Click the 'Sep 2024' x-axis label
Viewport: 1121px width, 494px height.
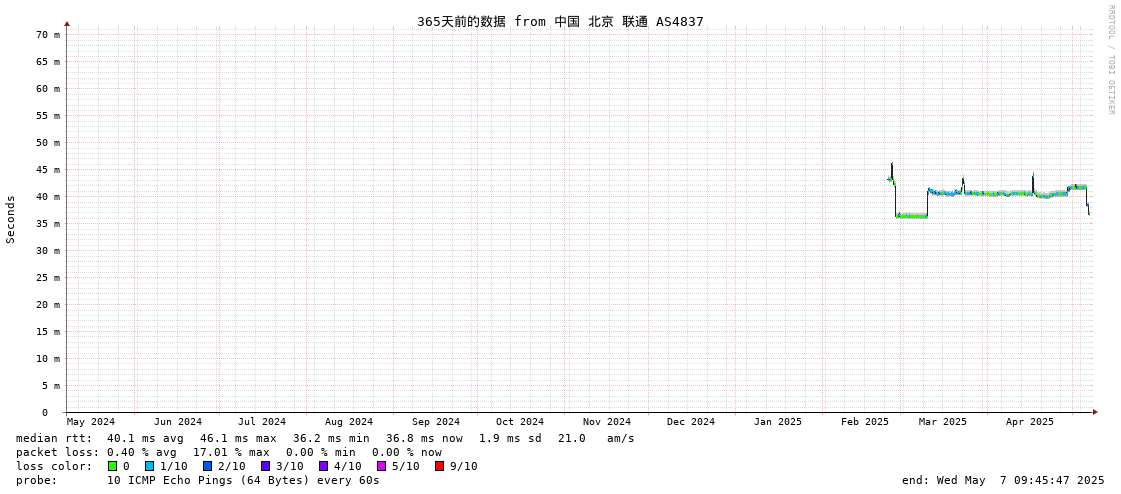[436, 422]
